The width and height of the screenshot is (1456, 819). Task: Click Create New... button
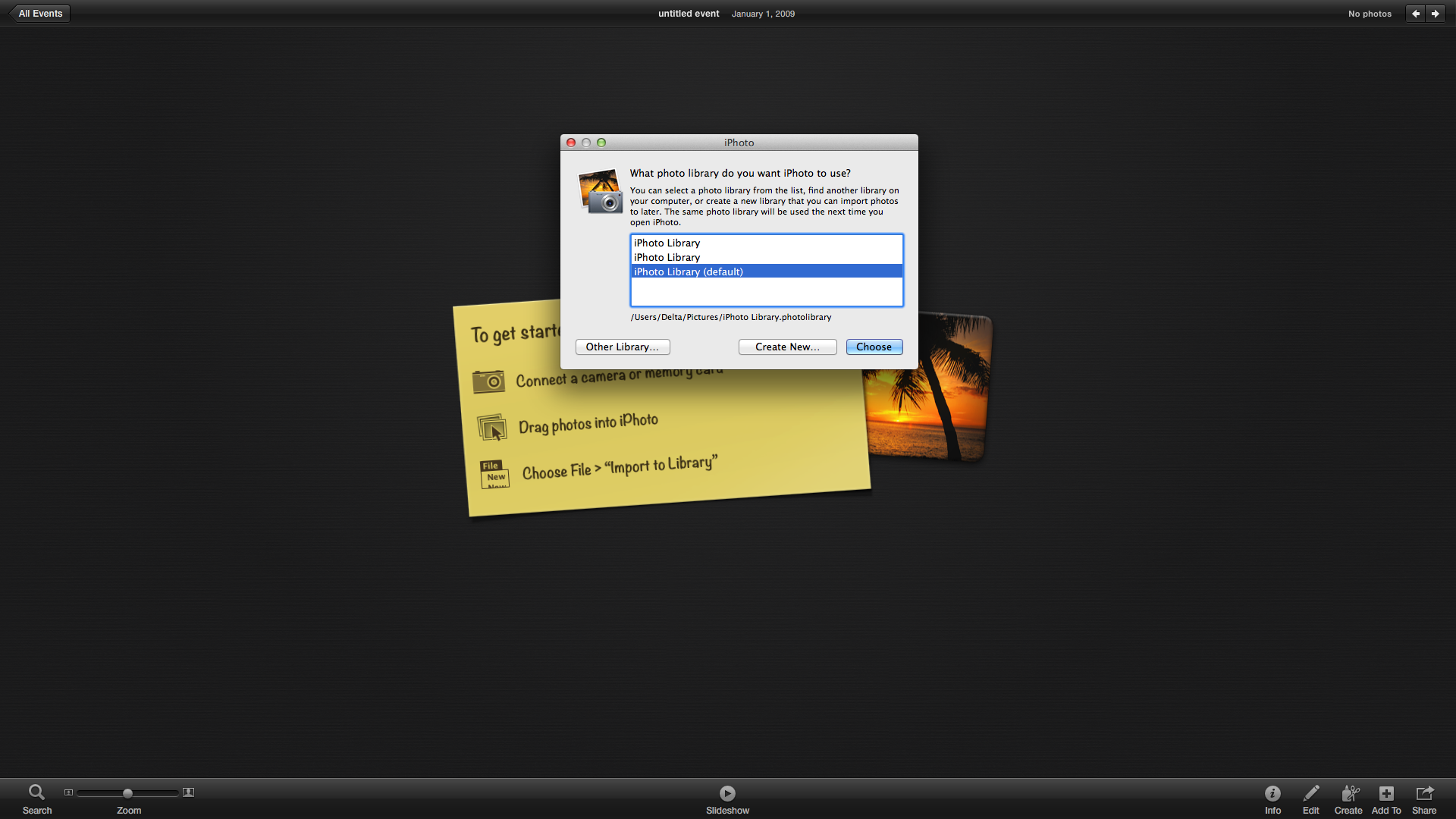[787, 347]
